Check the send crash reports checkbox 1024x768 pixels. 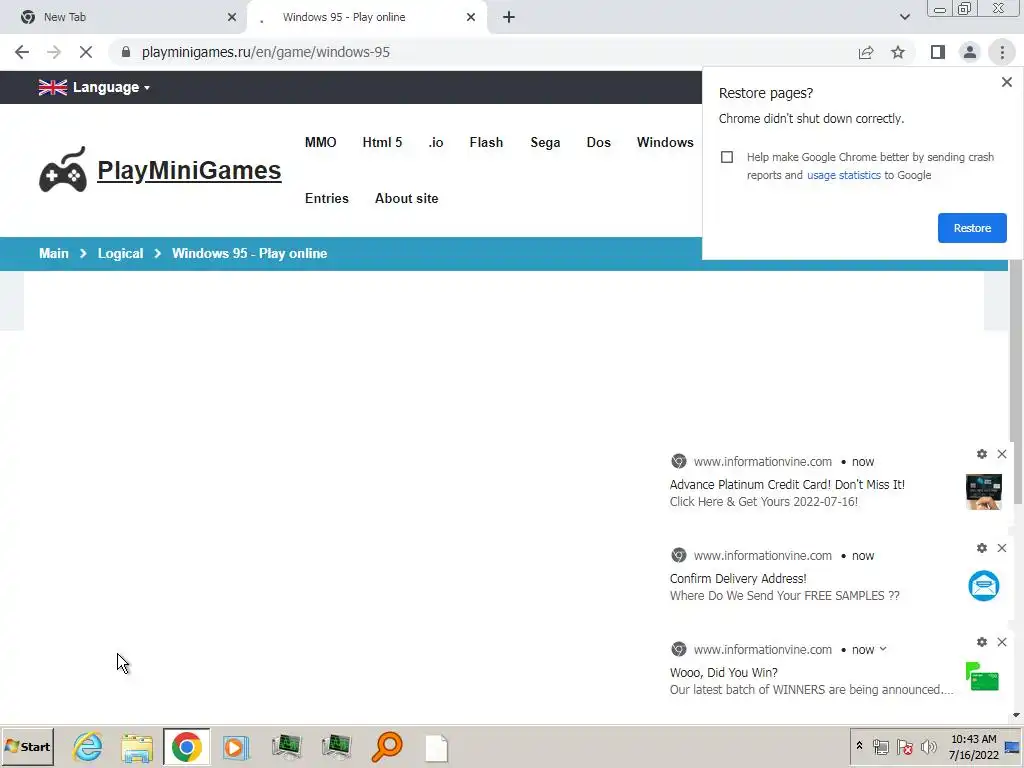(727, 157)
